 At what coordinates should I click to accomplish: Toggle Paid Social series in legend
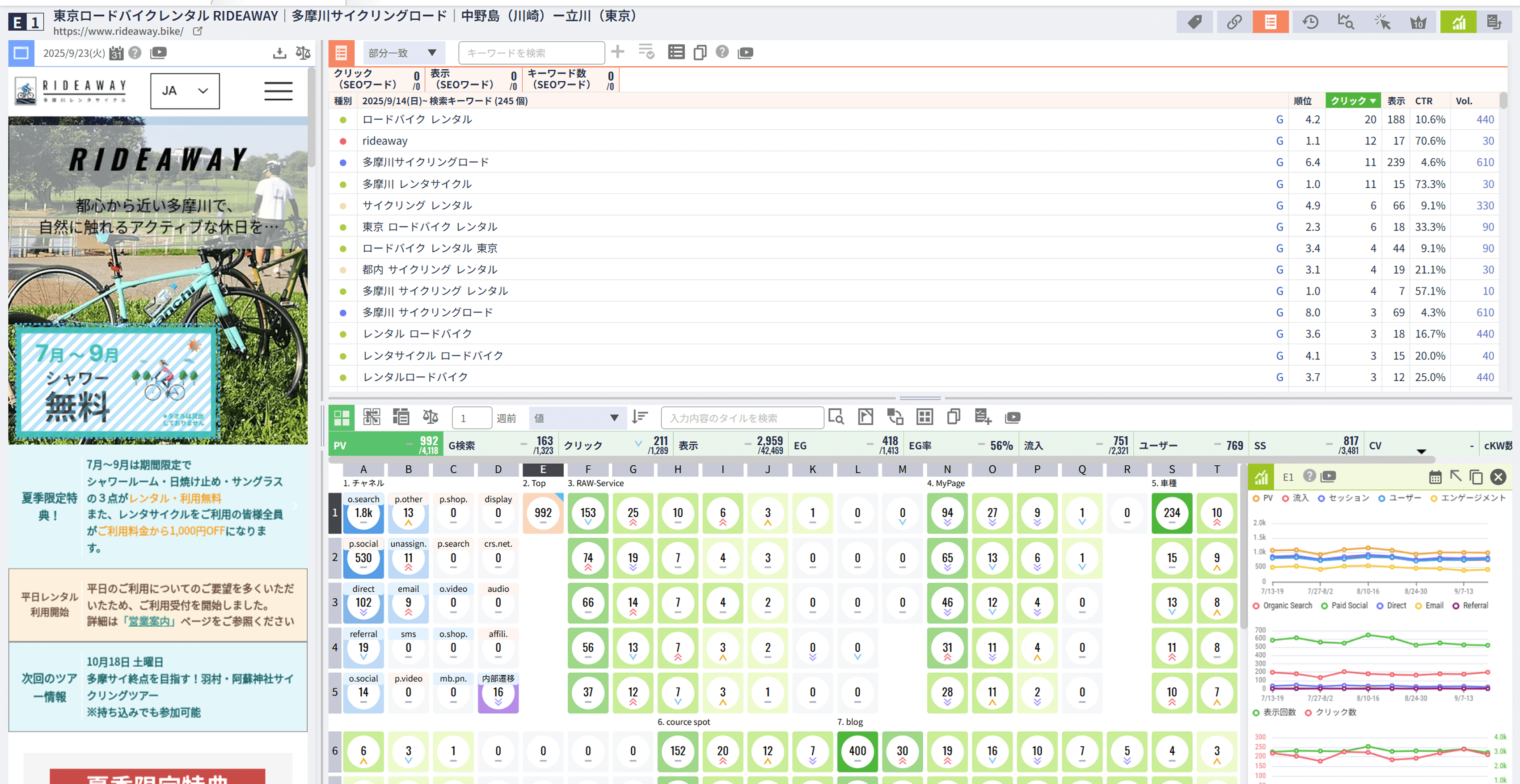1344,606
